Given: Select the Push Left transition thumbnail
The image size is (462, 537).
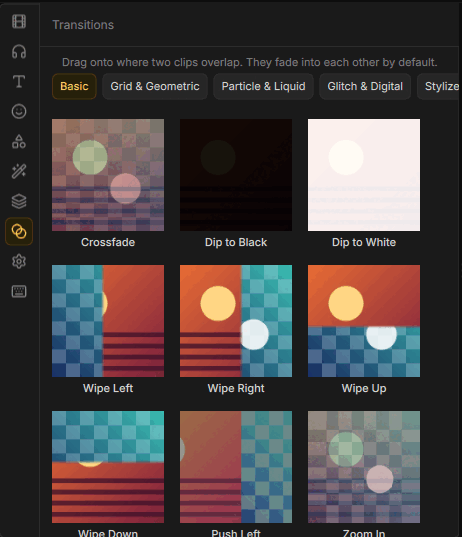Looking at the screenshot, I should pyautogui.click(x=236, y=467).
